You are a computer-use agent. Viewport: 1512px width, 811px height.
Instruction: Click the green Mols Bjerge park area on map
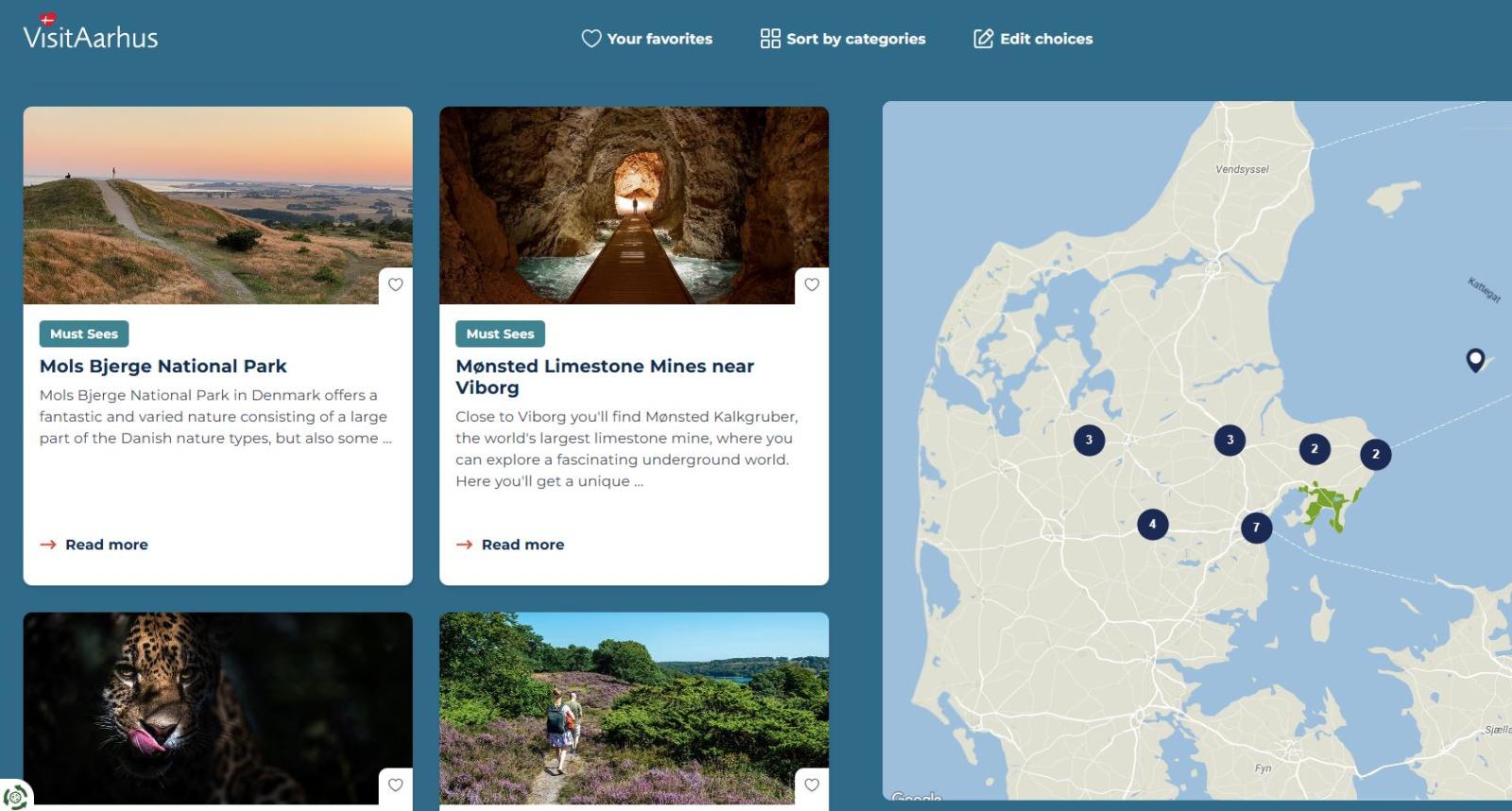1327,504
